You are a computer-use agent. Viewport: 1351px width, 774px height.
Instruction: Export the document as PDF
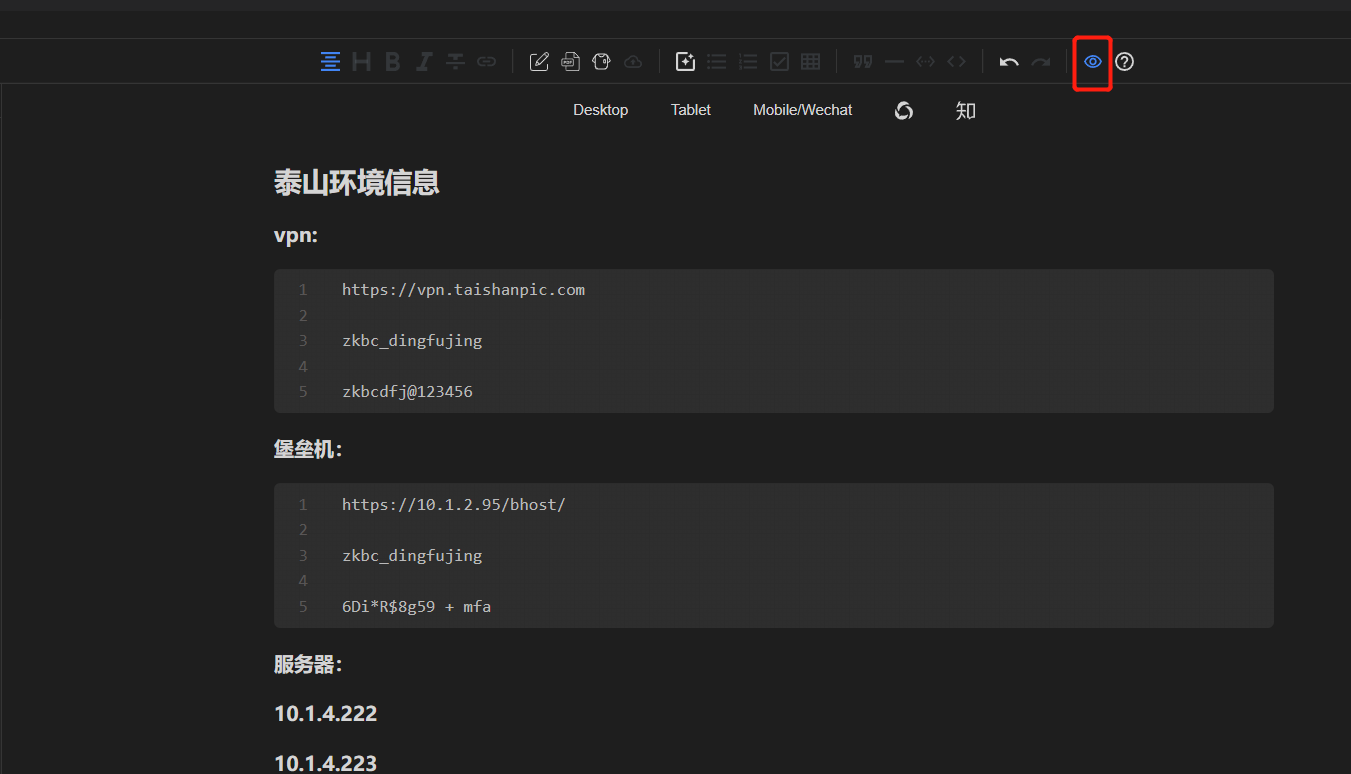coord(570,61)
